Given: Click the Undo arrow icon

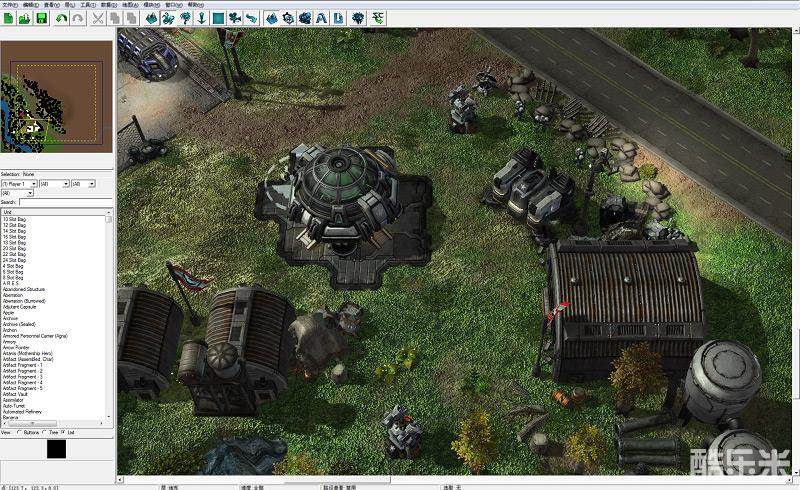Looking at the screenshot, I should click(x=62, y=18).
